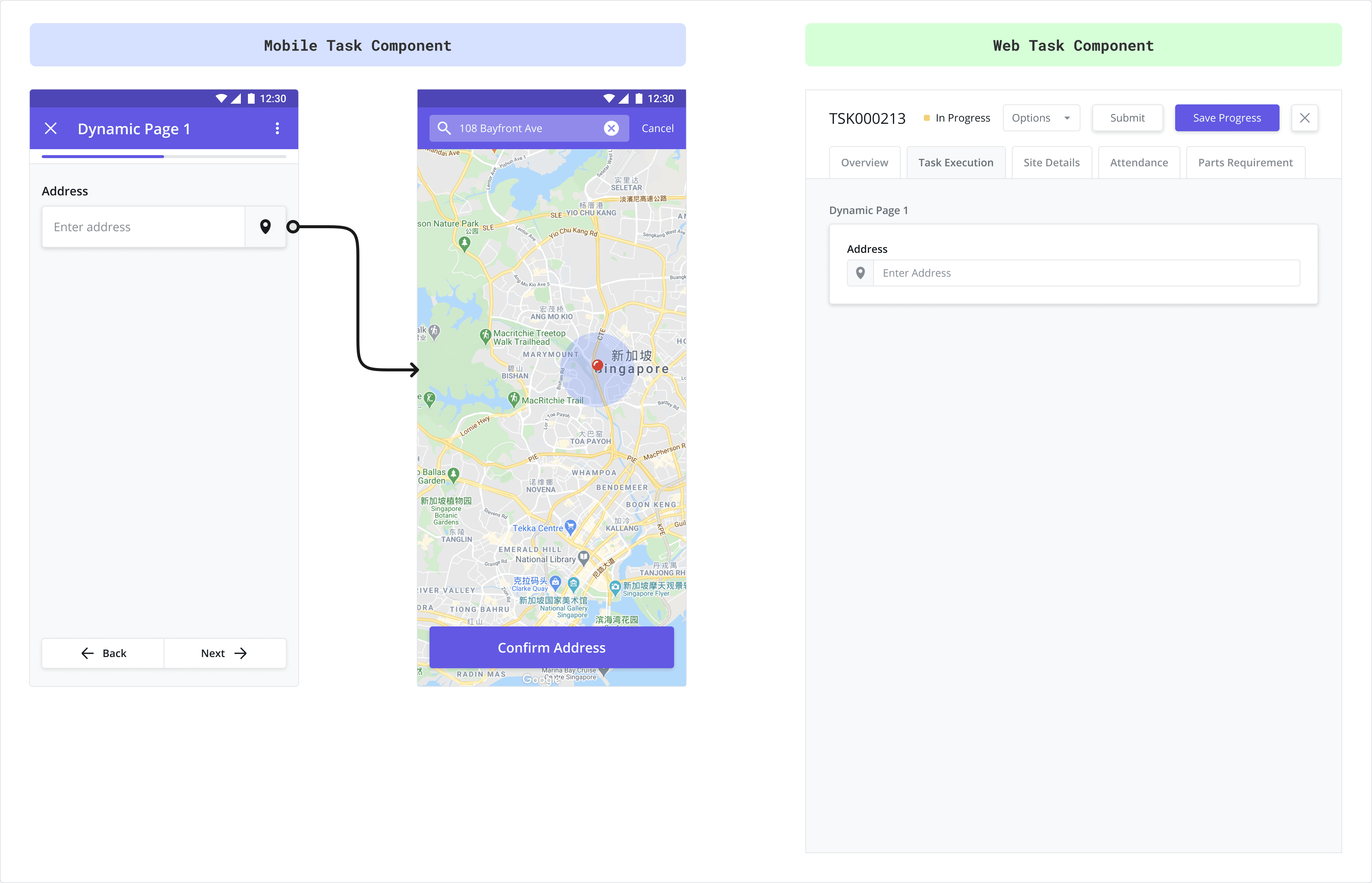
Task: Click the pin icon in the web Address field
Action: pos(860,273)
